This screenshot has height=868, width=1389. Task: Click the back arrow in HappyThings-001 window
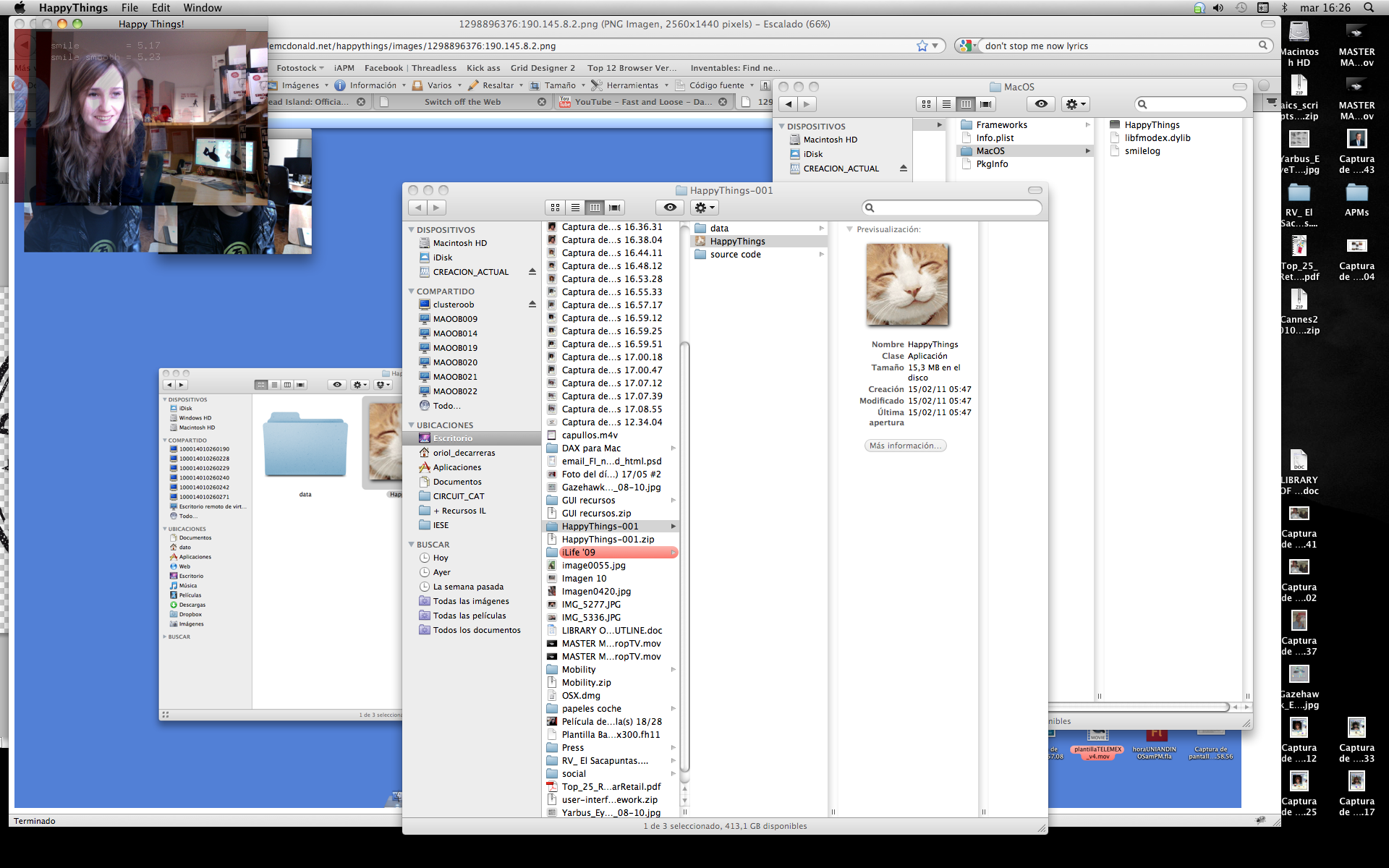coord(417,208)
